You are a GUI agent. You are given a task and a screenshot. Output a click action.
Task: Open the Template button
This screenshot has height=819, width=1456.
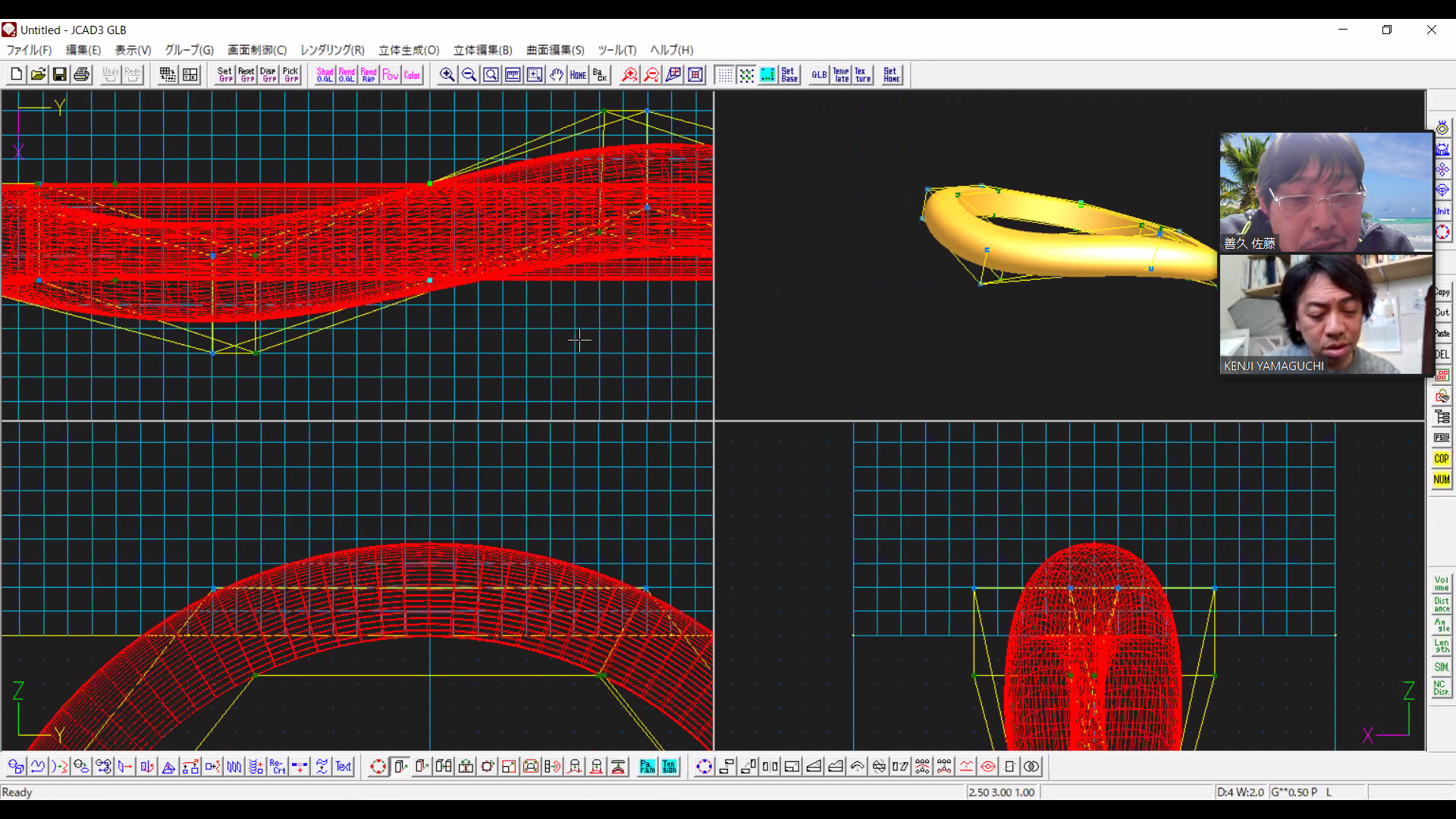[x=841, y=74]
